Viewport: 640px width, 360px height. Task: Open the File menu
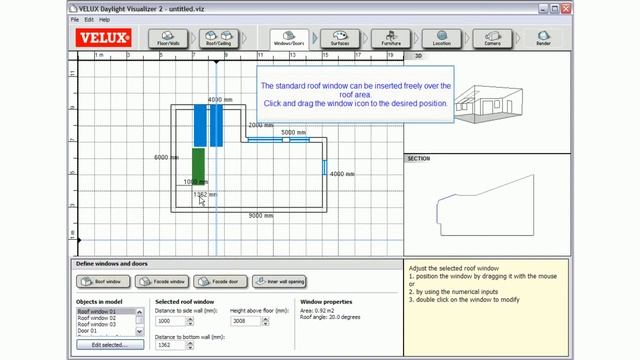pyautogui.click(x=75, y=20)
